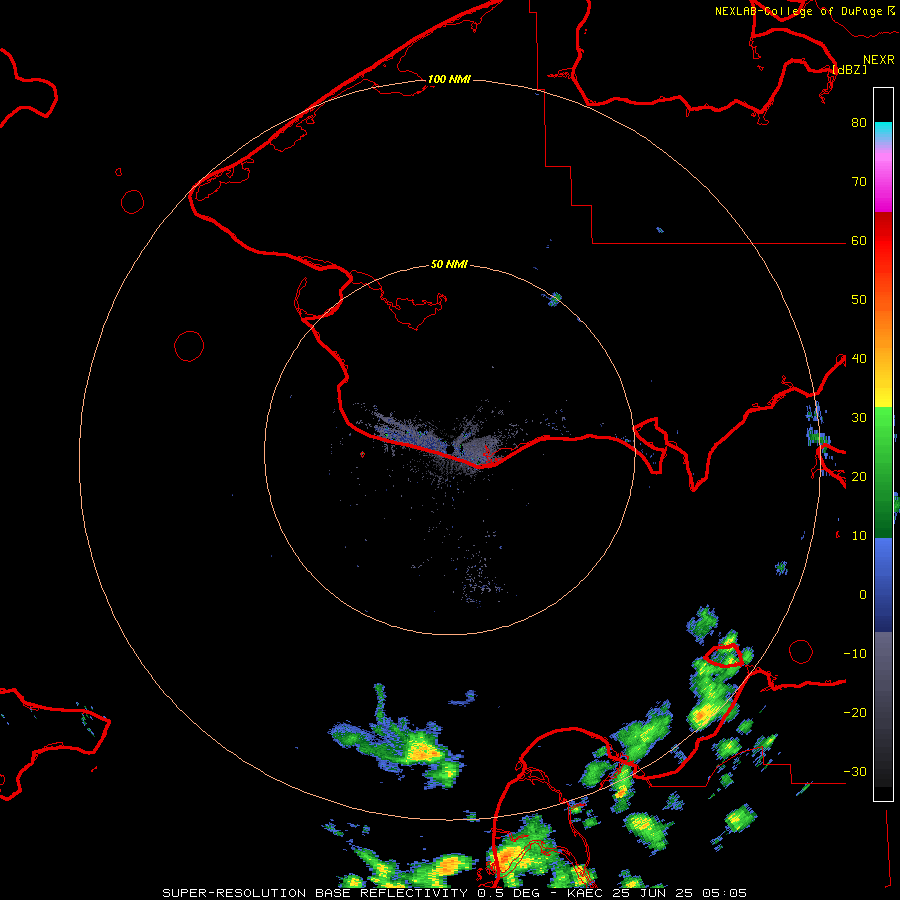Click the "-10" dBZ scale value
900x900 pixels.
(855, 654)
